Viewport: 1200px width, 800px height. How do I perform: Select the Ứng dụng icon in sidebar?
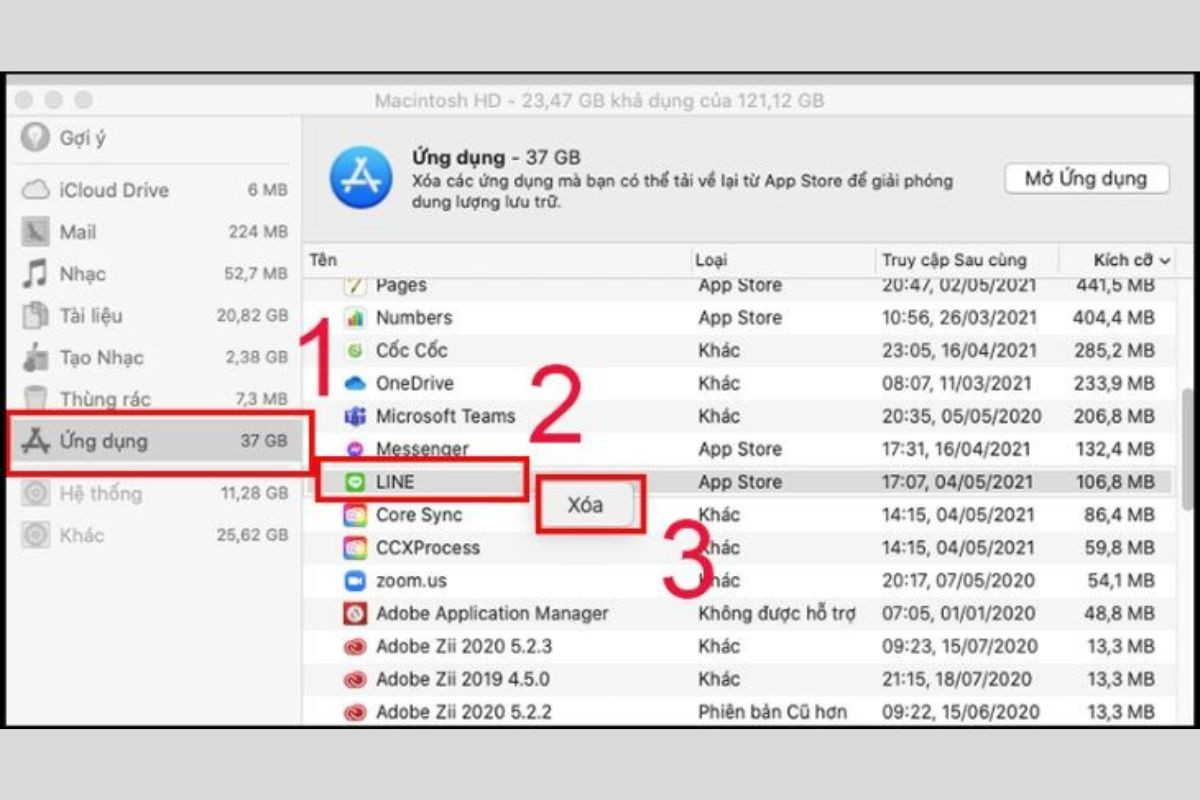[36, 440]
